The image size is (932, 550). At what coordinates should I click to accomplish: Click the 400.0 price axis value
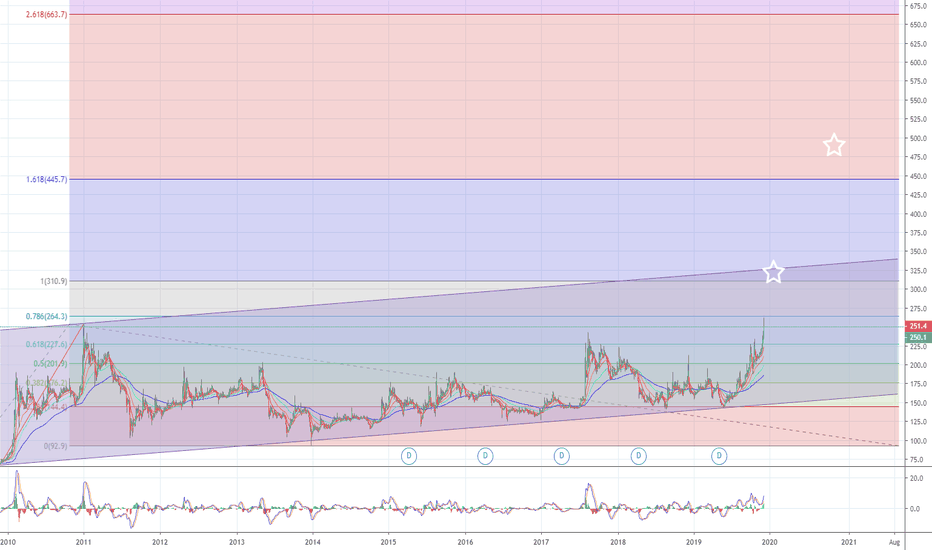point(918,214)
